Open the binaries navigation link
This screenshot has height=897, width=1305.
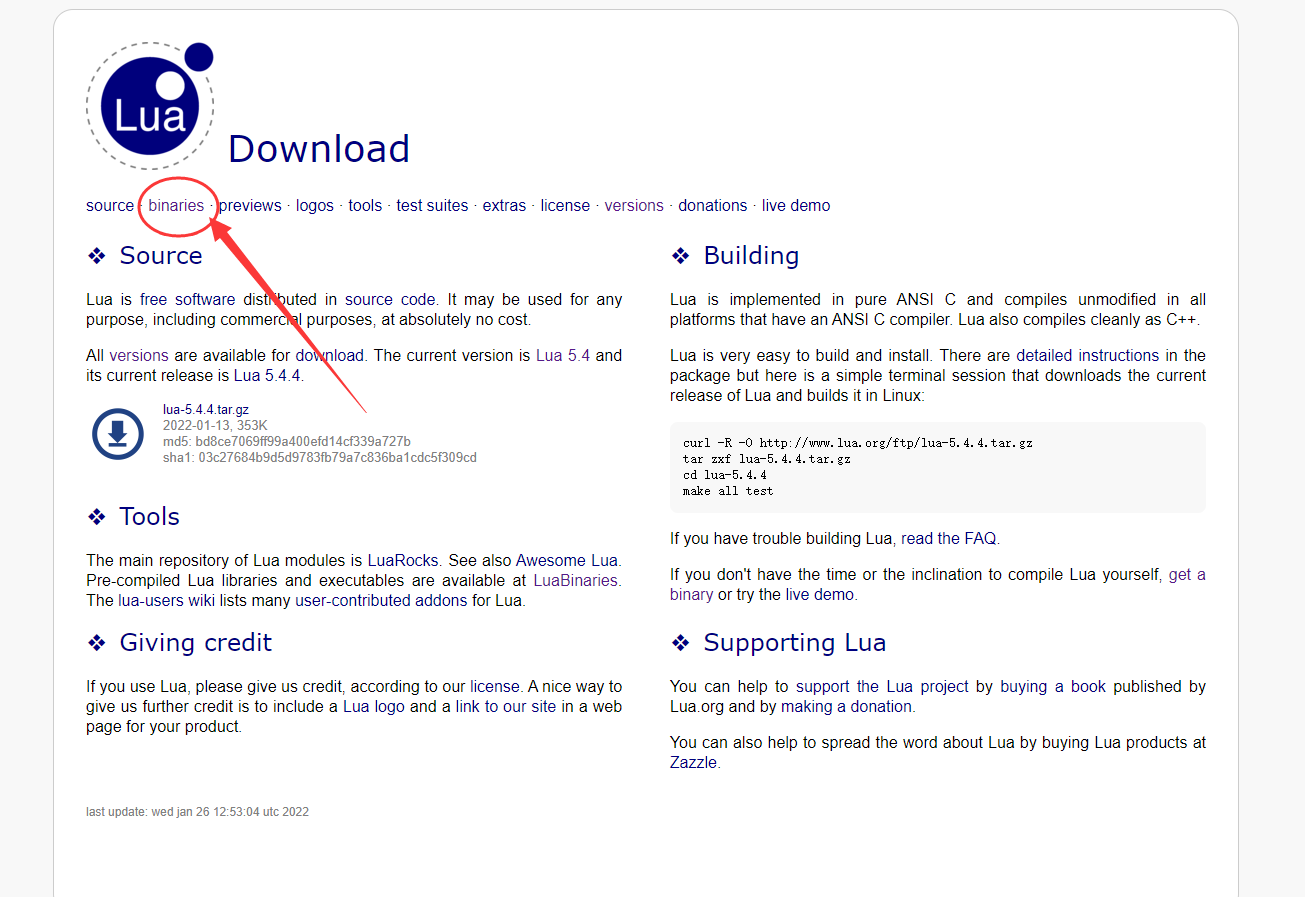coord(176,205)
